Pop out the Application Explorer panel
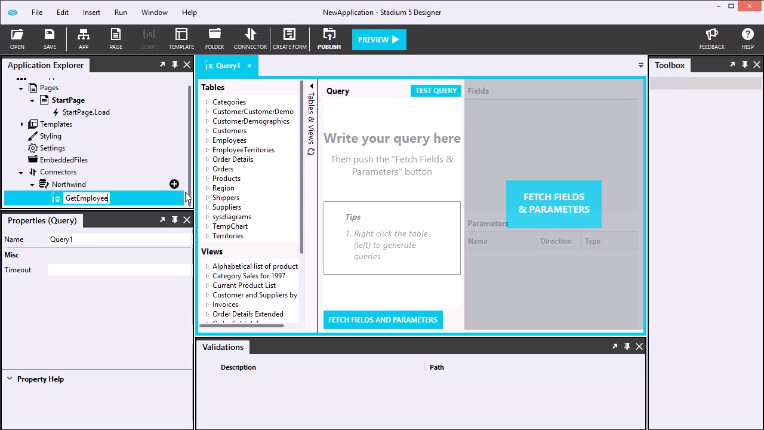Screen dimensions: 764x430 (x=163, y=65)
